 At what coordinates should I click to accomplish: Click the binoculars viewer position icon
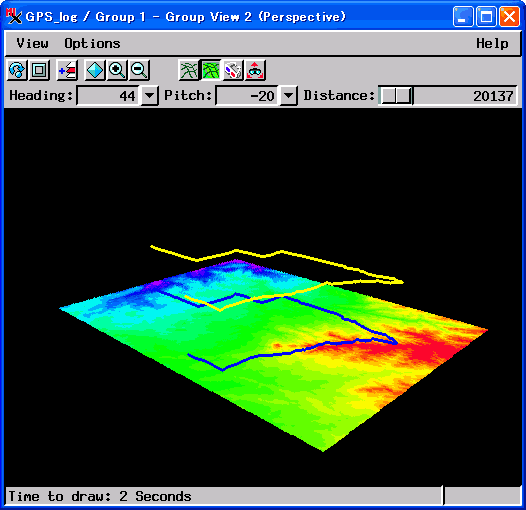[x=255, y=70]
